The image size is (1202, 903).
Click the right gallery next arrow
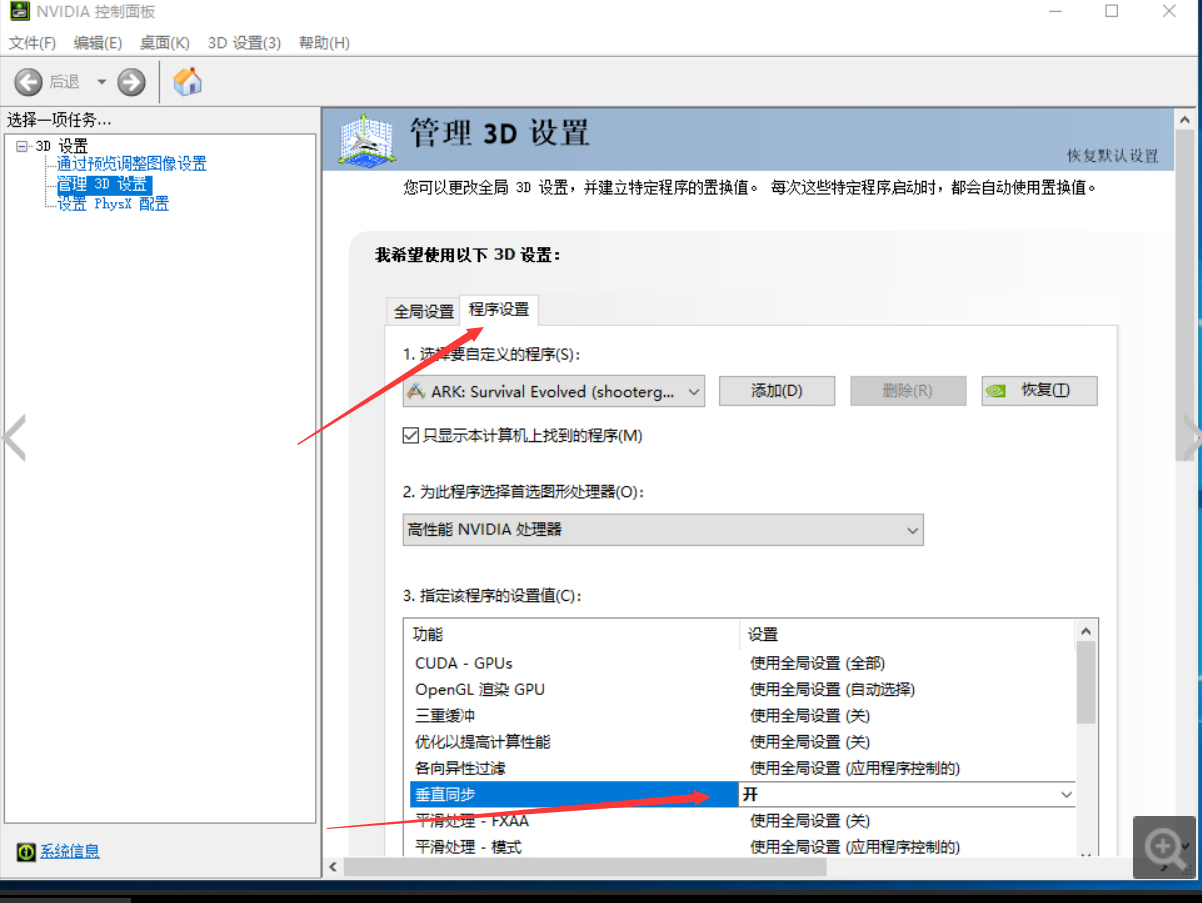click(x=1190, y=436)
